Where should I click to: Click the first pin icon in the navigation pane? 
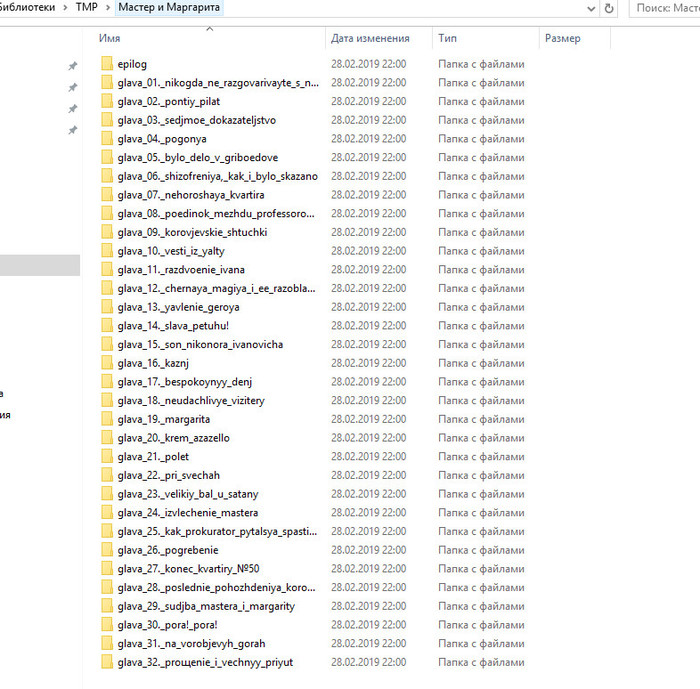click(72, 66)
